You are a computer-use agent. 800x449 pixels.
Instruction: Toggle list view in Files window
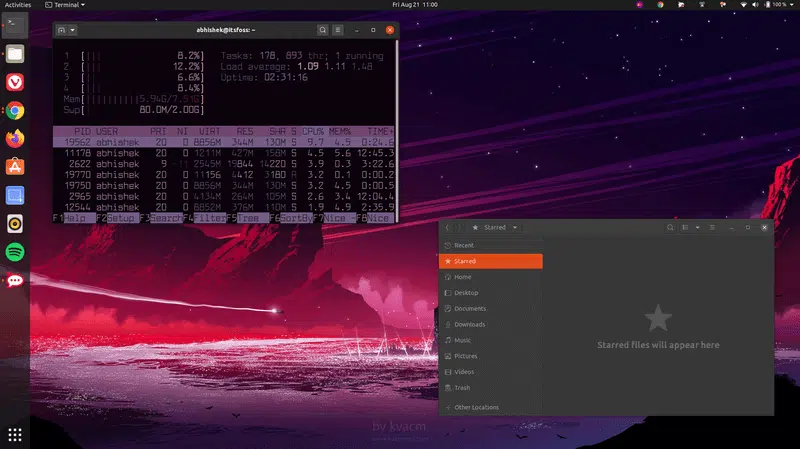(685, 228)
